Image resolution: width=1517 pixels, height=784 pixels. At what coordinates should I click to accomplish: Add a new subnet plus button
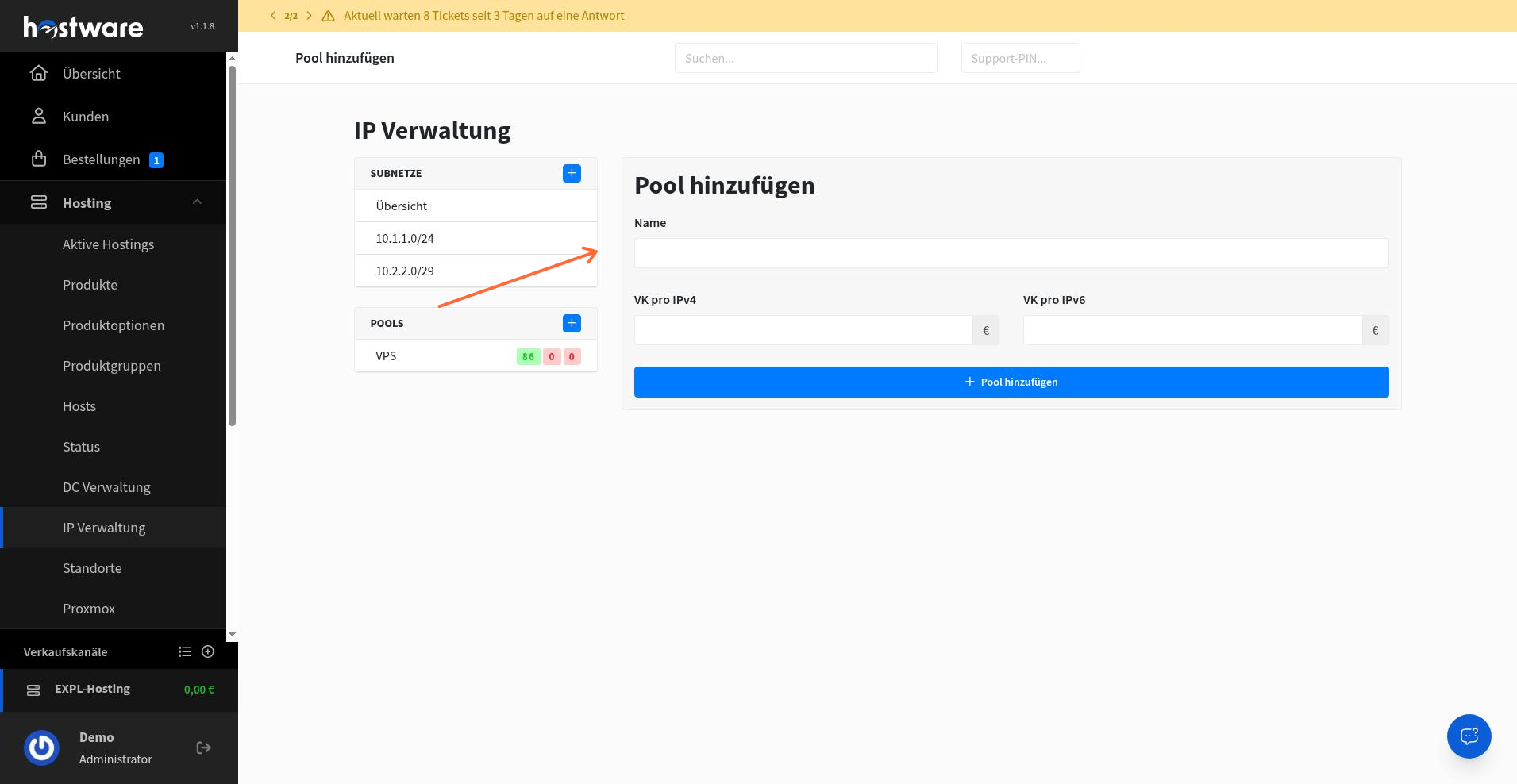point(572,173)
